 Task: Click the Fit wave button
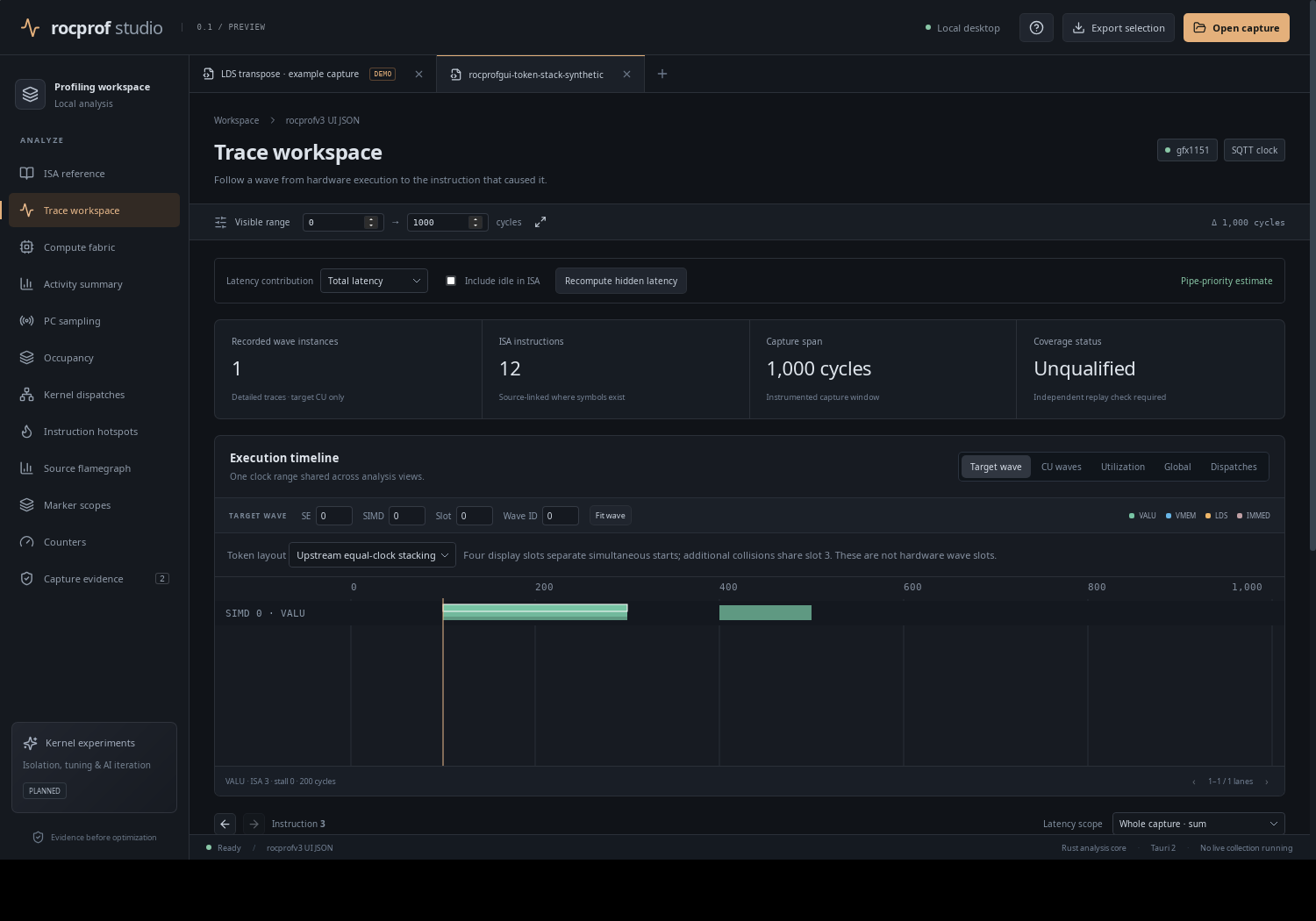tap(611, 516)
